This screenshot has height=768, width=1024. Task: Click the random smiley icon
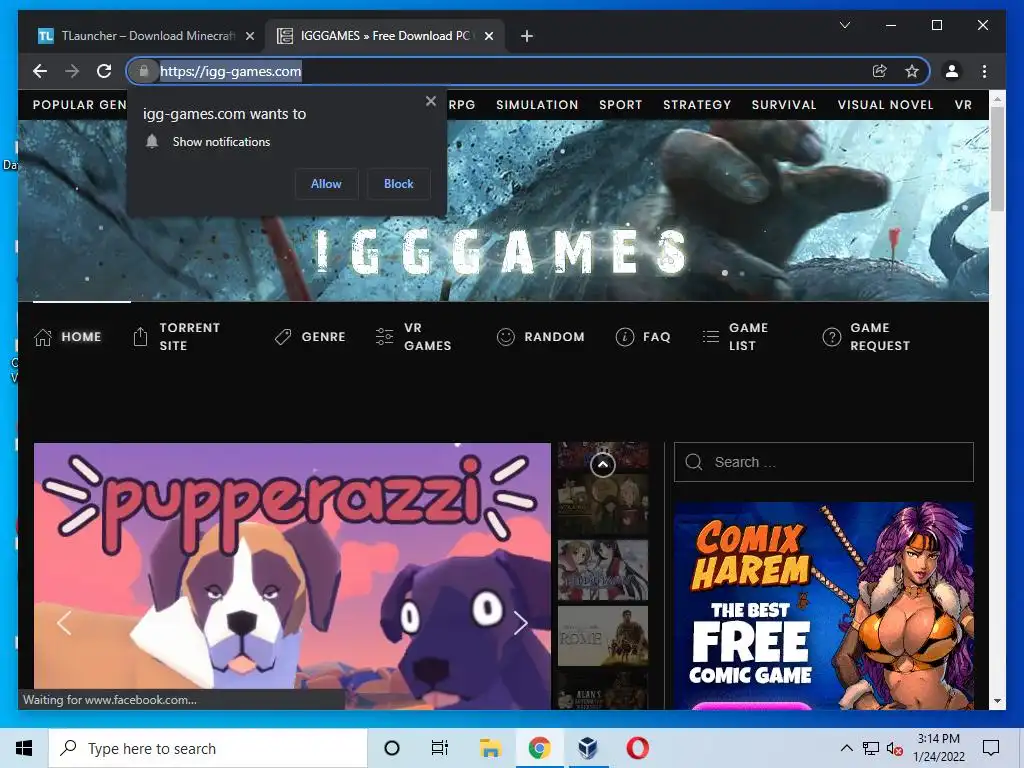tap(505, 337)
